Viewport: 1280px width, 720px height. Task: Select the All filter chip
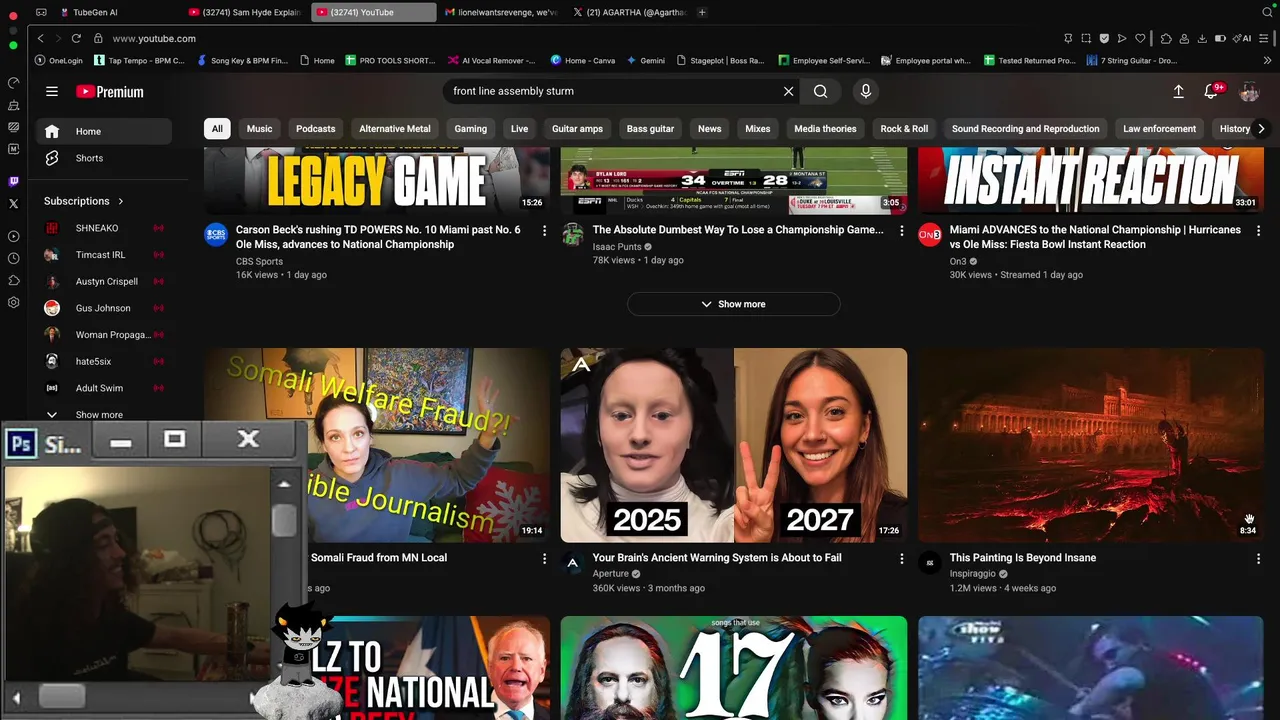click(217, 128)
